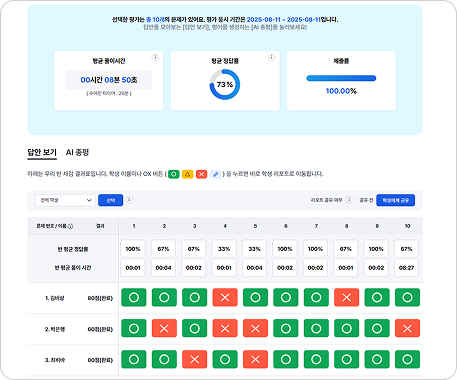Click the 100.00% submission rate value
457x380 pixels.
(341, 91)
